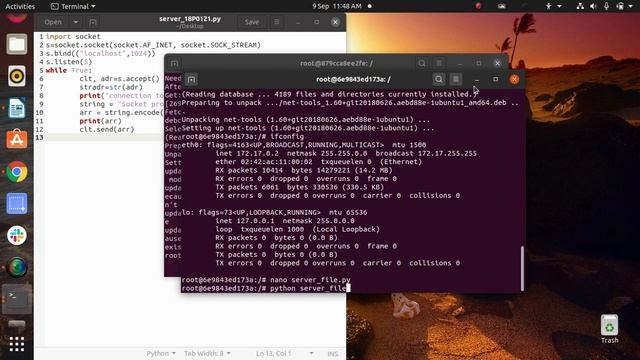Click microphone icon in top bar
The image size is (640, 360).
point(607,6)
